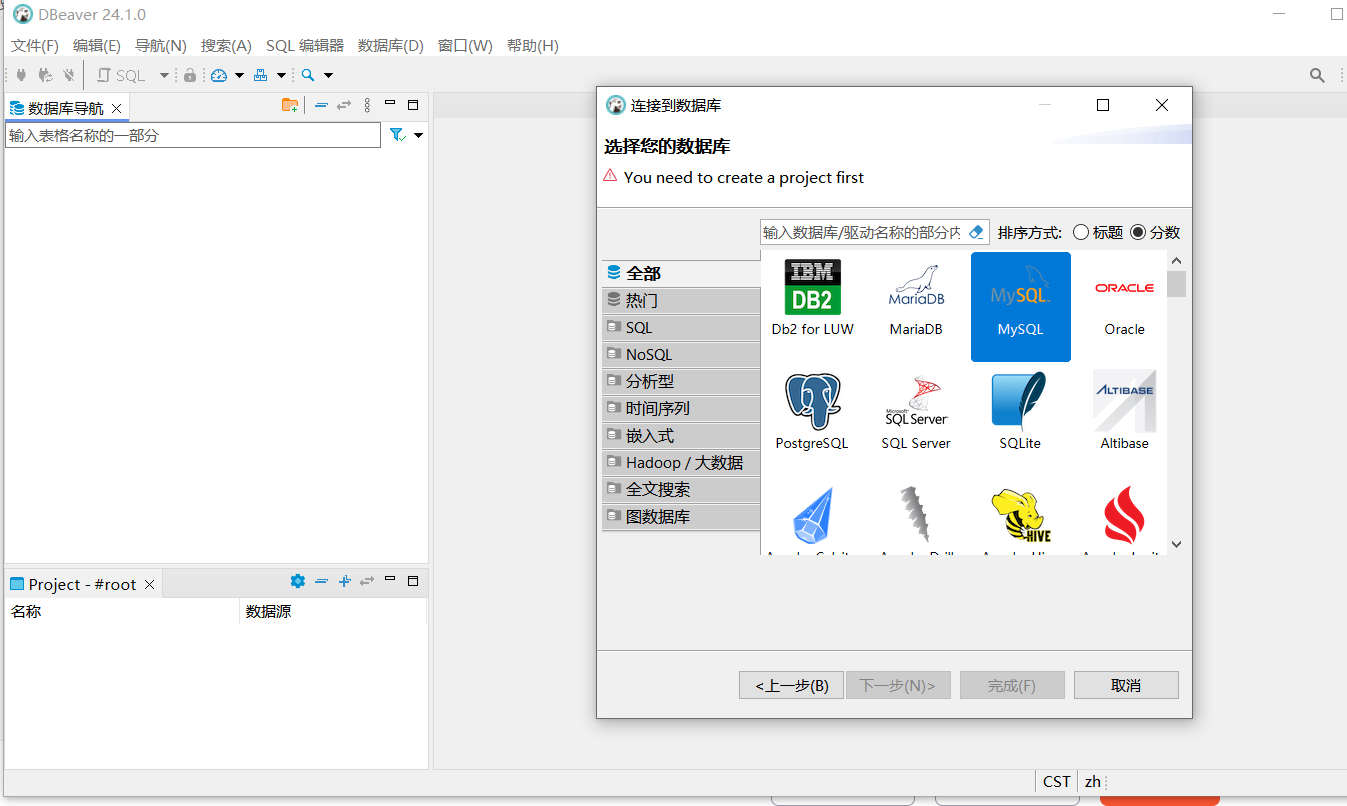
Task: Click the Reconnect plug toolbar icon
Action: tap(45, 75)
